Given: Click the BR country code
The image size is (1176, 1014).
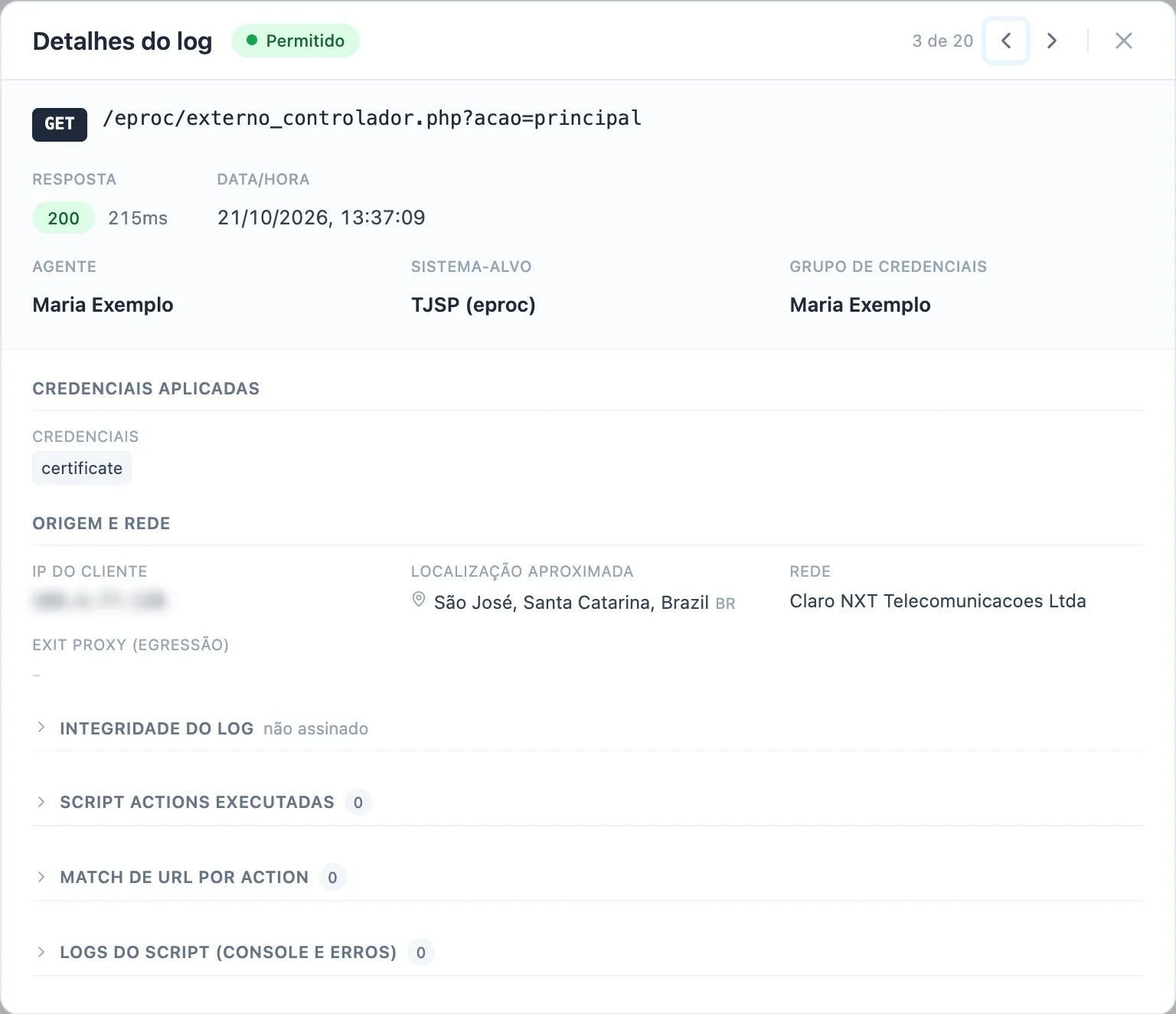Looking at the screenshot, I should tap(726, 603).
